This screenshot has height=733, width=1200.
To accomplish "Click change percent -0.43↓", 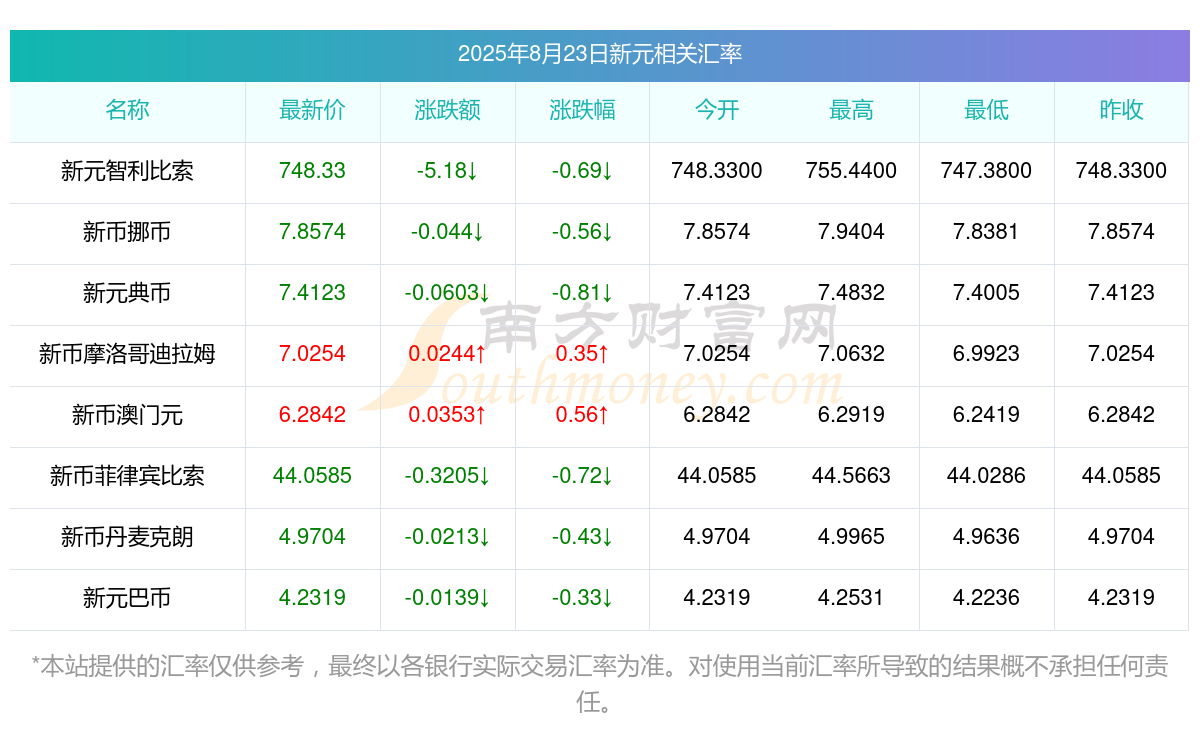I will 582,537.
